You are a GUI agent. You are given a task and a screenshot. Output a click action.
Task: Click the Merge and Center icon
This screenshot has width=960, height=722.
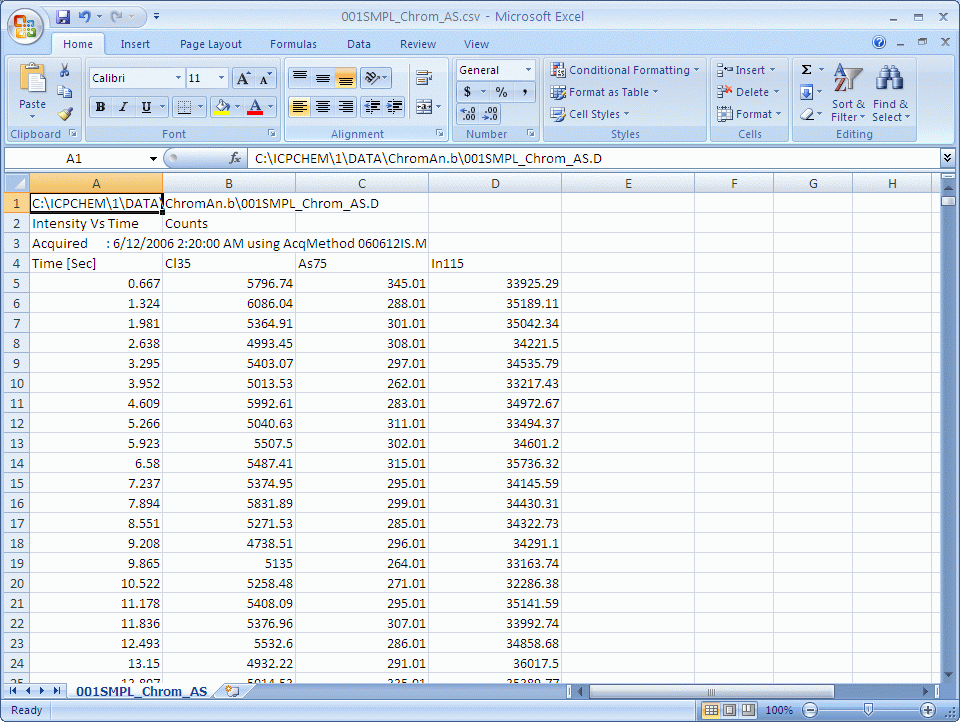(424, 107)
